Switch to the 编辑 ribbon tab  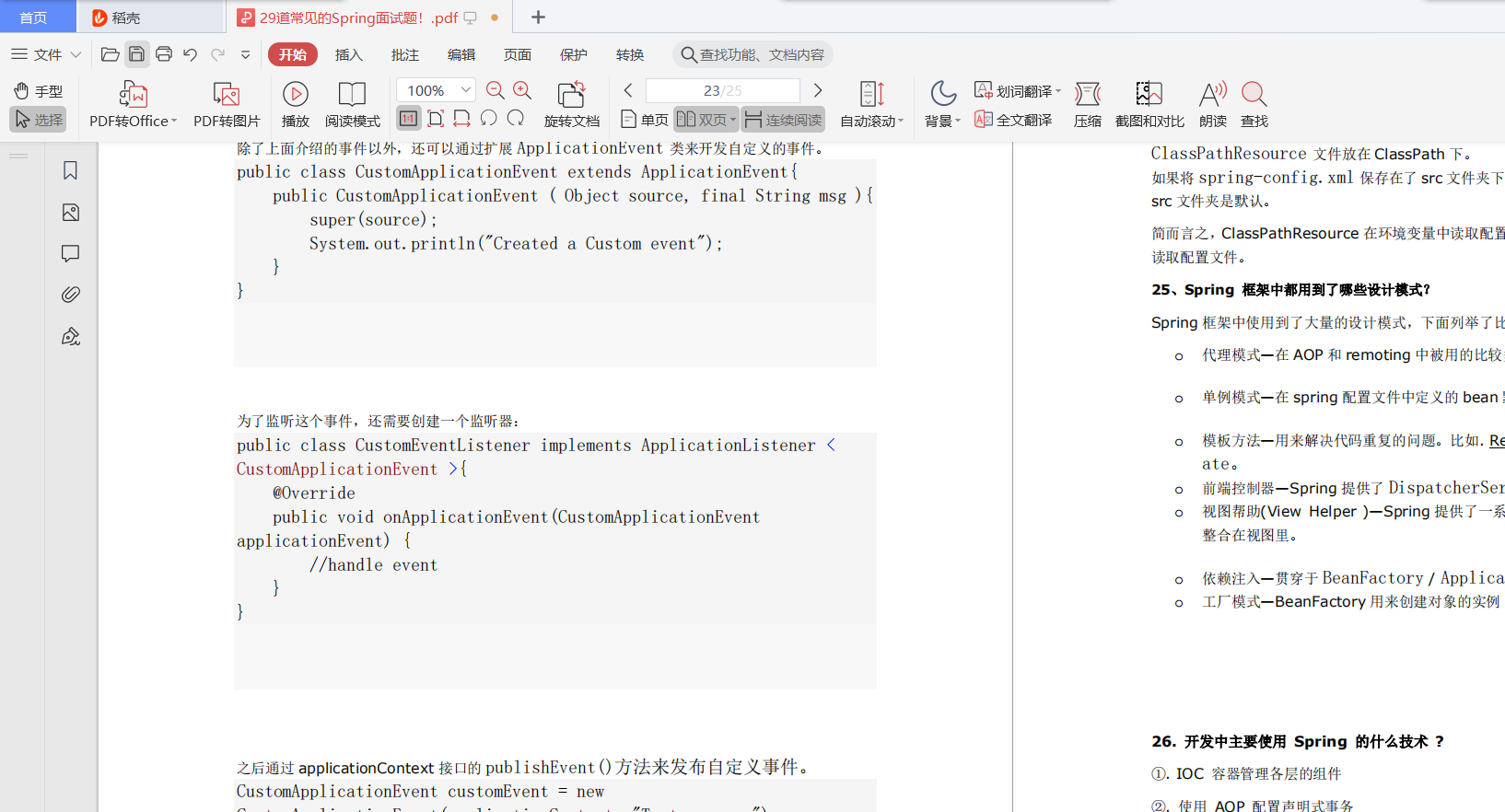461,54
